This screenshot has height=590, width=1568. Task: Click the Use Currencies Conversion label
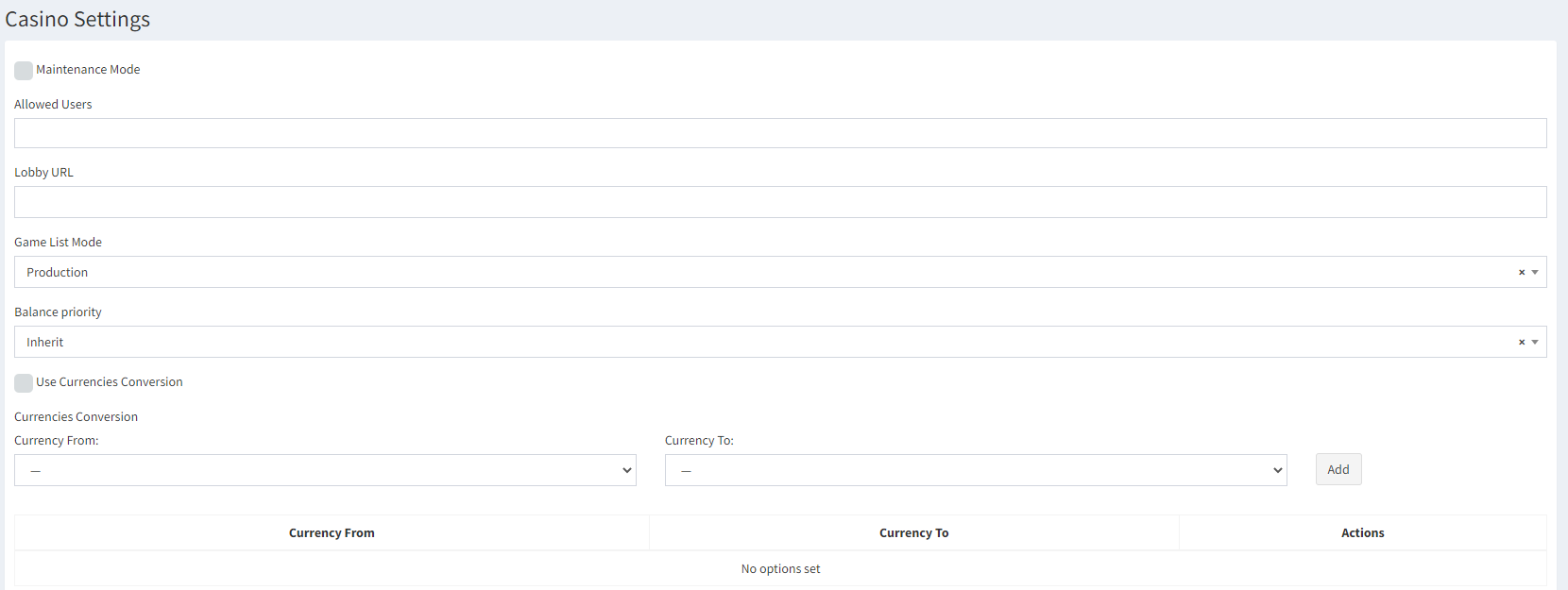coord(110,382)
